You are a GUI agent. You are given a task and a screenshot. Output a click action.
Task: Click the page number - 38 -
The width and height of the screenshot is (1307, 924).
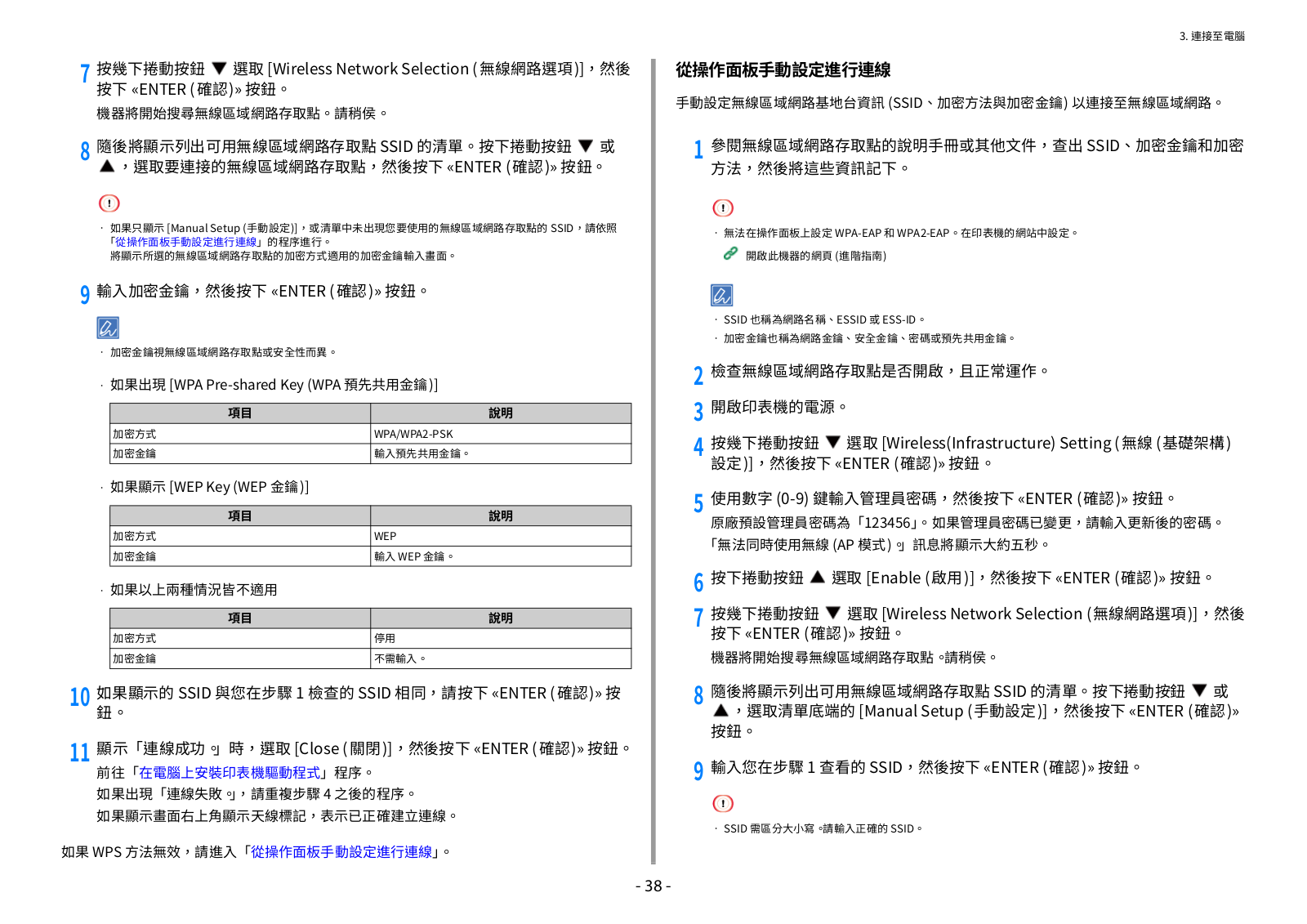point(653,886)
